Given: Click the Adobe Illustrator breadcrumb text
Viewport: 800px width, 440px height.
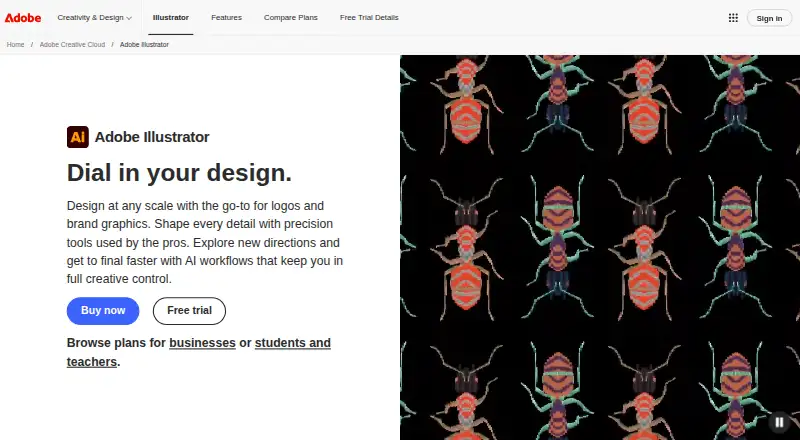Looking at the screenshot, I should point(144,45).
